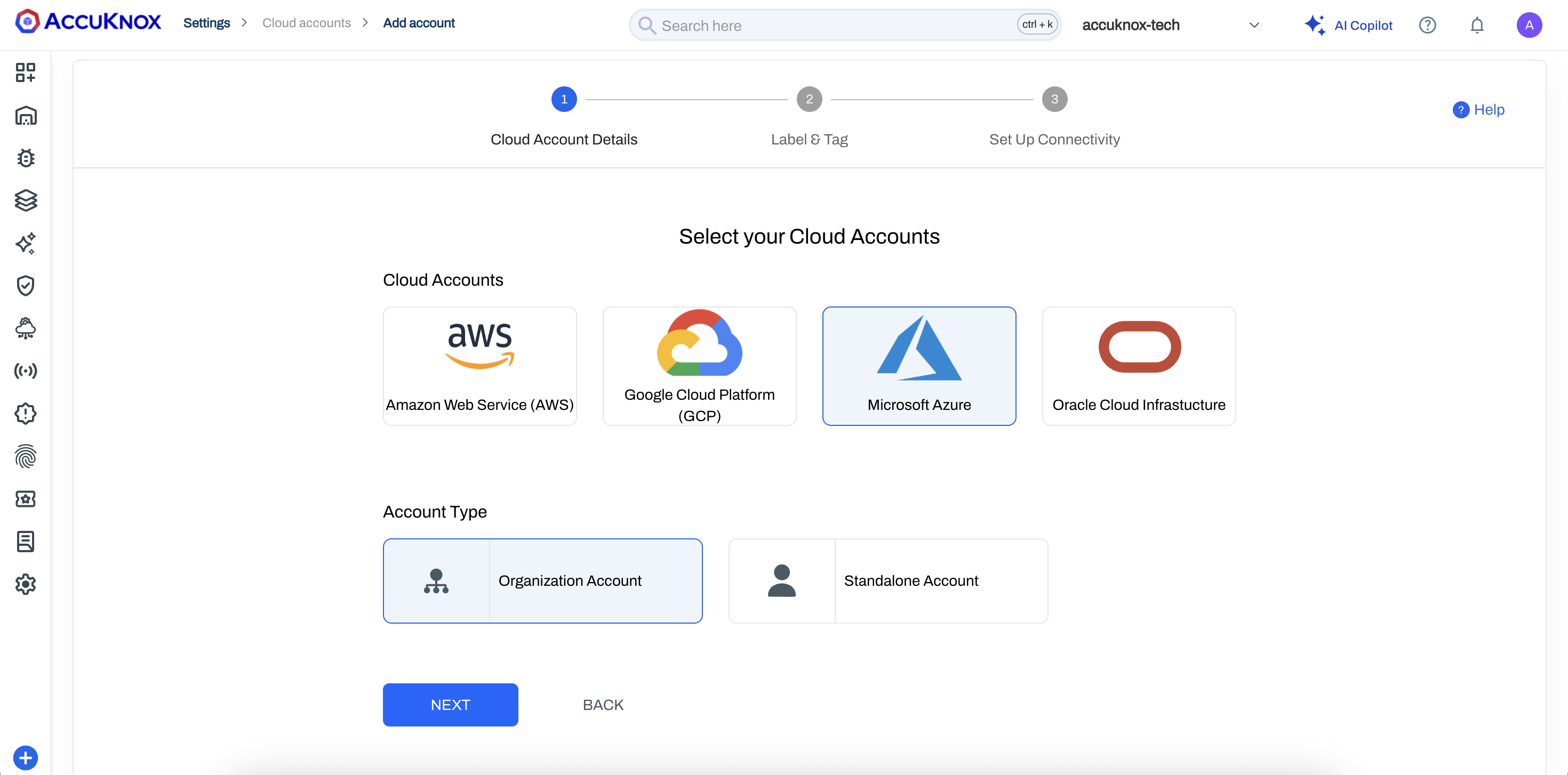Open the reports document sidebar icon
This screenshot has width=1568, height=775.
[x=26, y=542]
